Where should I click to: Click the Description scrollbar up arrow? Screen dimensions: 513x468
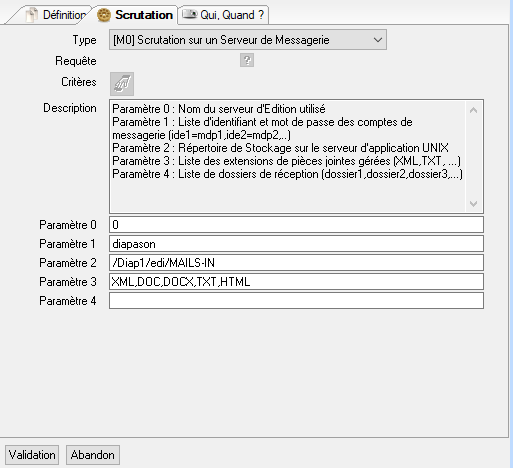point(473,110)
